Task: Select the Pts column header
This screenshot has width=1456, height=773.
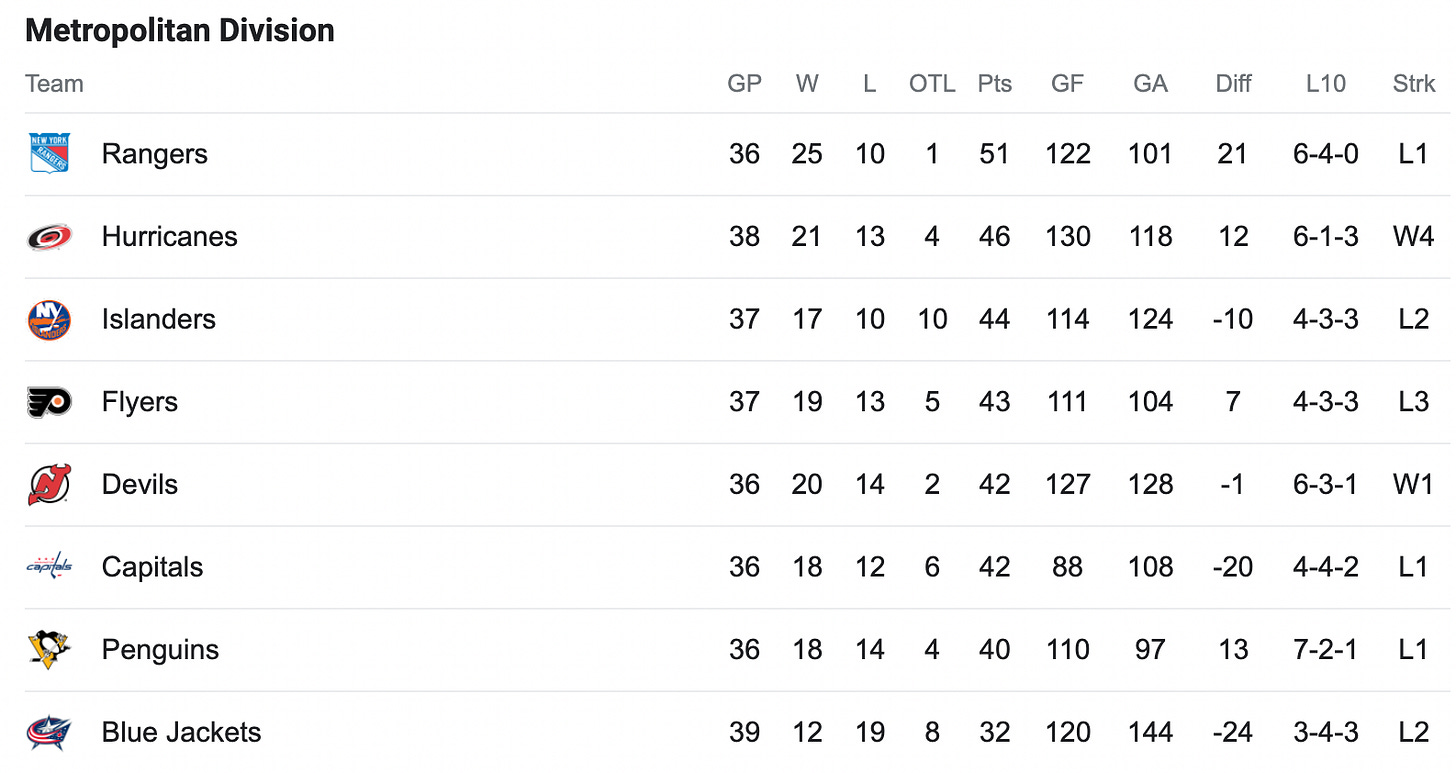Action: pyautogui.click(x=995, y=84)
